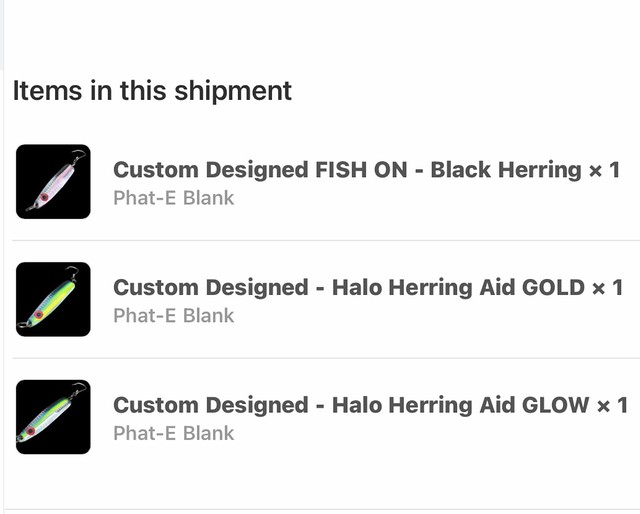This screenshot has height=514, width=640.
Task: Open the Halo Herring Aid GOLD thumbnail
Action: [53, 299]
